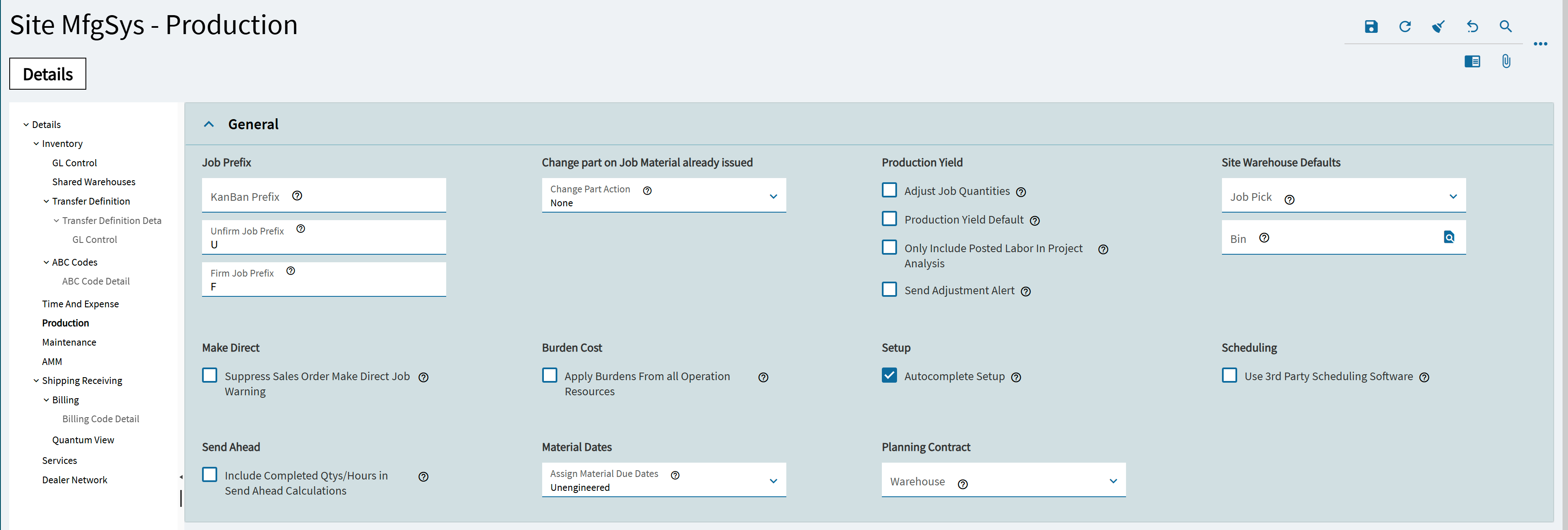Check Use 3rd Party Scheduling Software

tap(1229, 376)
